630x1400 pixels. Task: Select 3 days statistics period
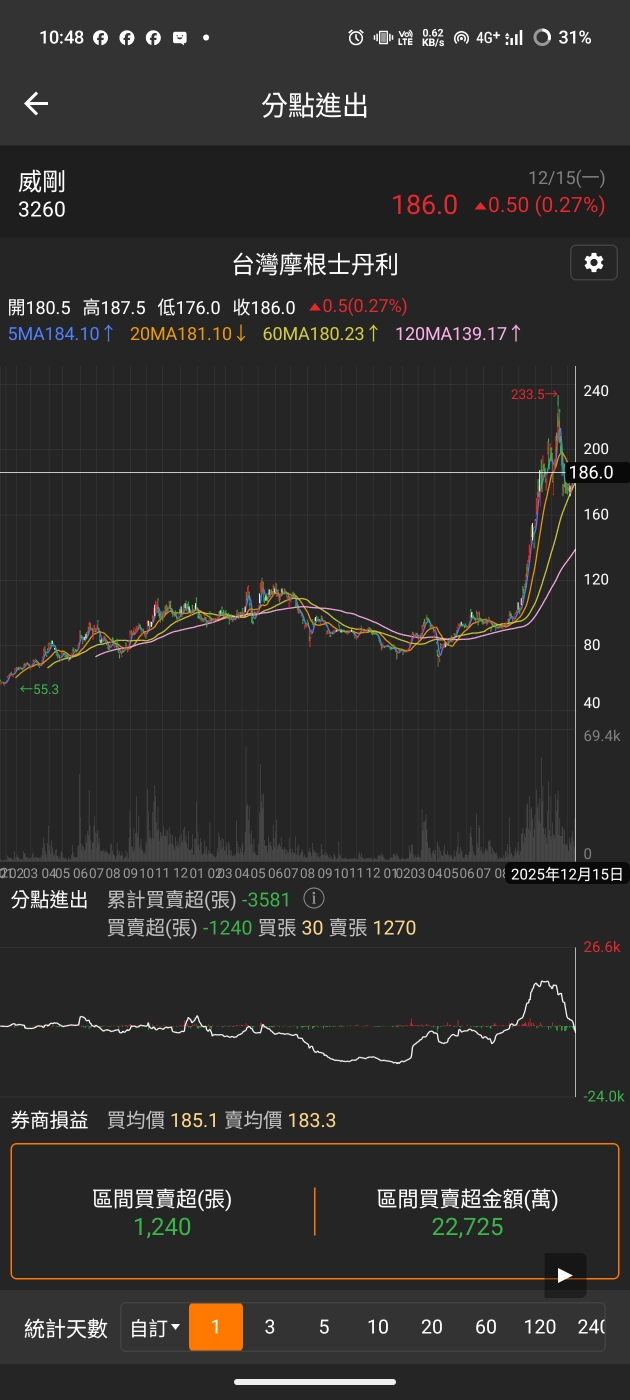click(x=270, y=1327)
